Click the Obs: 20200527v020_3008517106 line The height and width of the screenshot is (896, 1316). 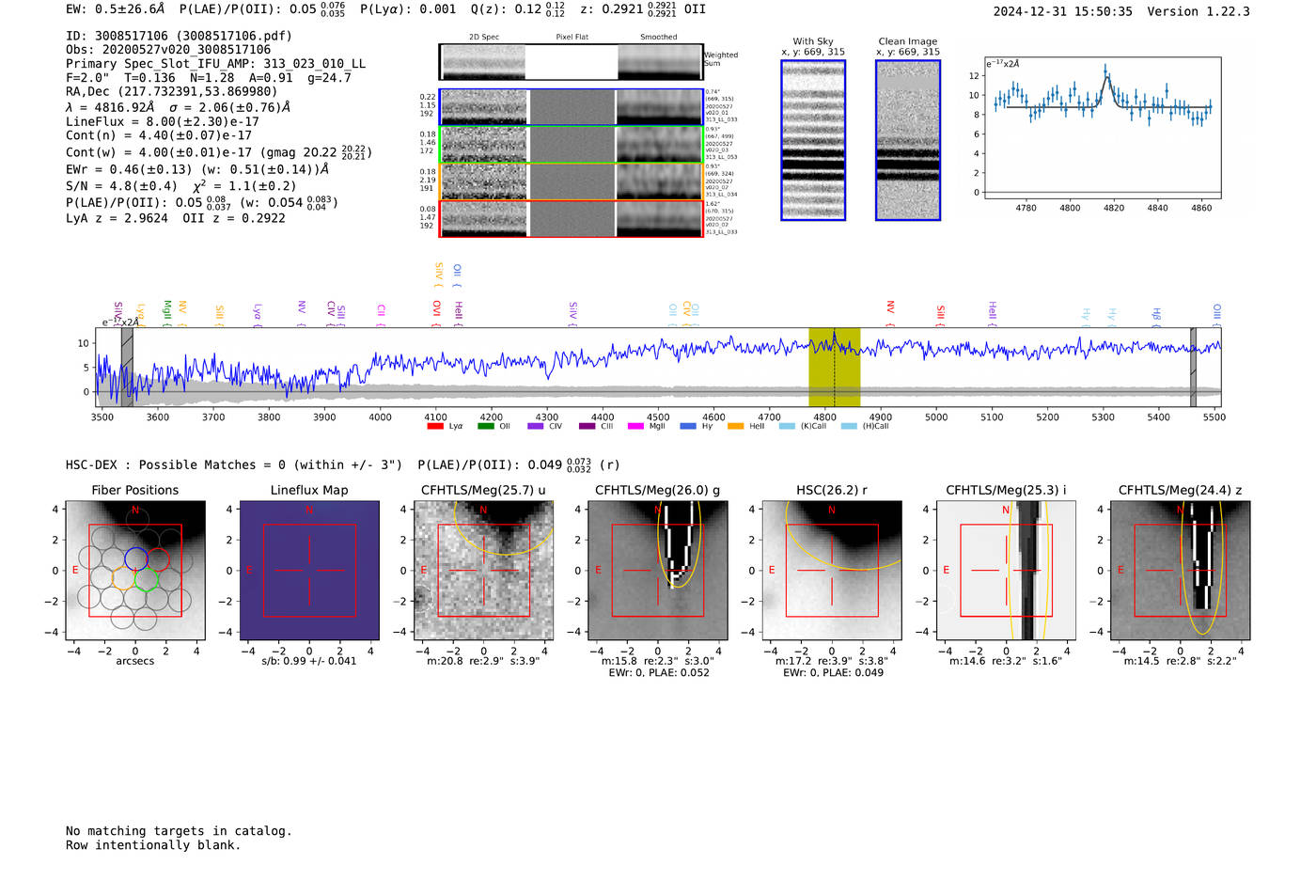168,50
